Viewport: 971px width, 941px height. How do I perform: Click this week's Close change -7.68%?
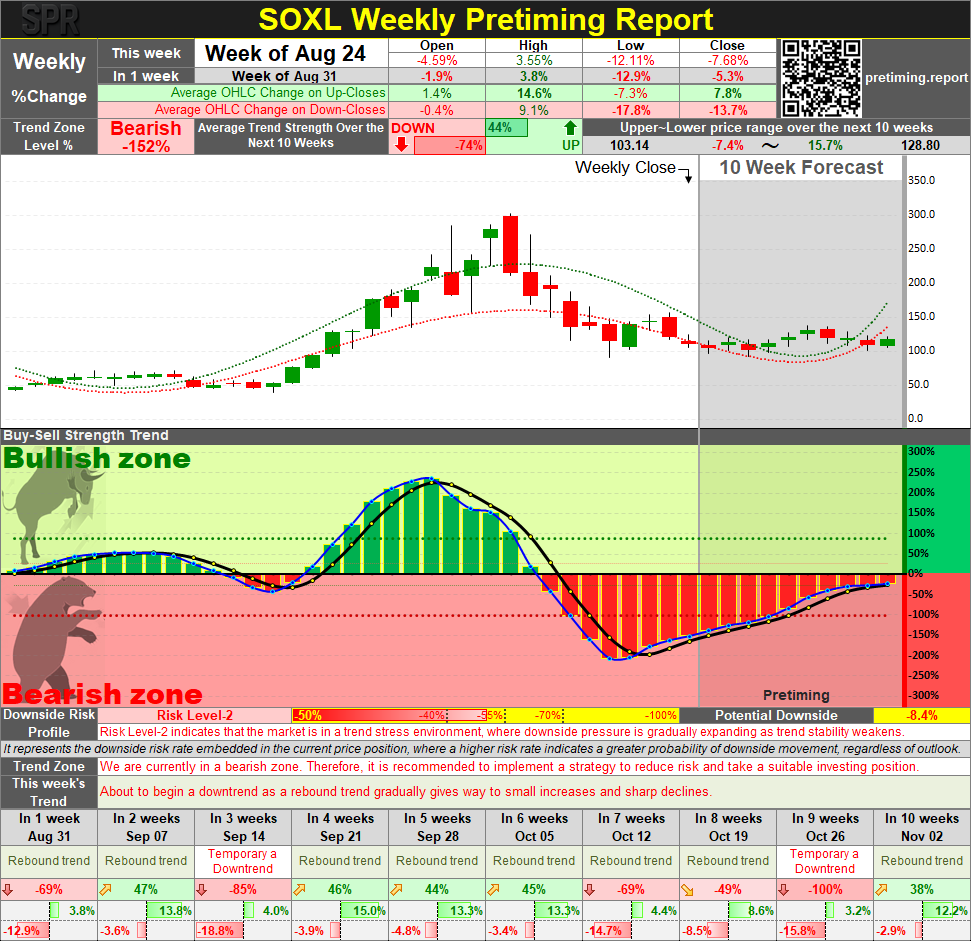[728, 61]
